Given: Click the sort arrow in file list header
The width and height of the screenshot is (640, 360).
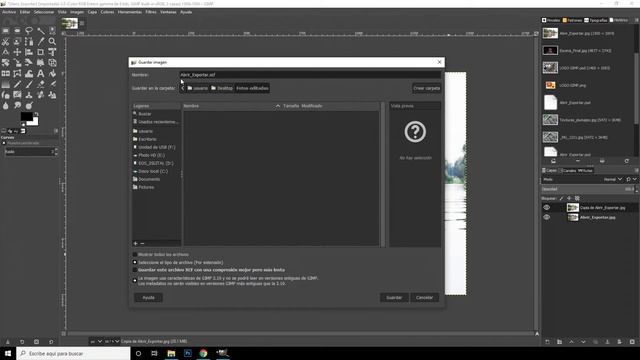Looking at the screenshot, I should 278,106.
